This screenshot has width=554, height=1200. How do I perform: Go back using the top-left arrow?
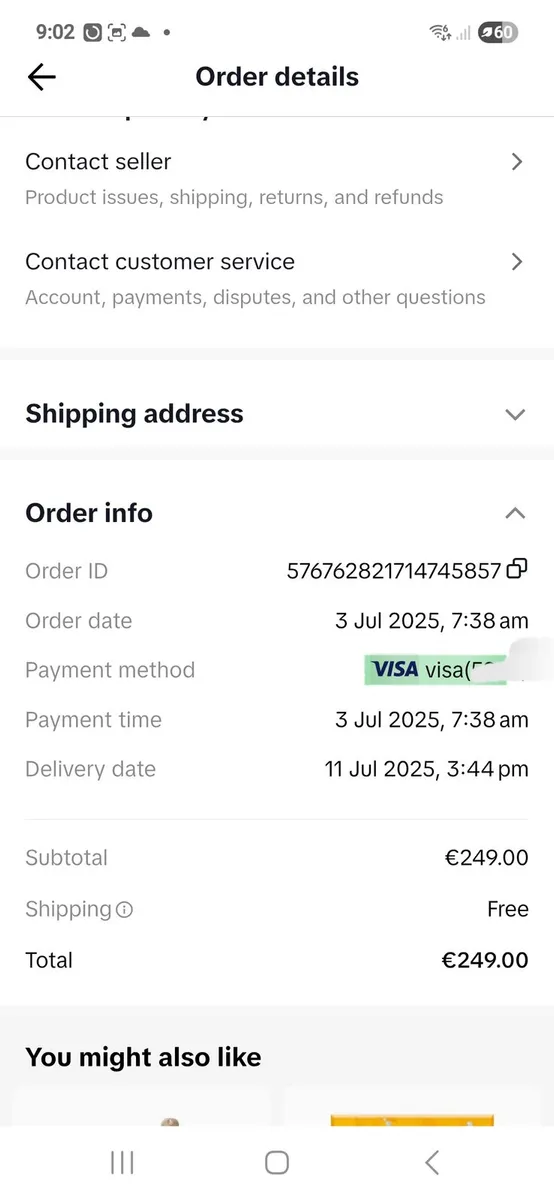click(42, 77)
